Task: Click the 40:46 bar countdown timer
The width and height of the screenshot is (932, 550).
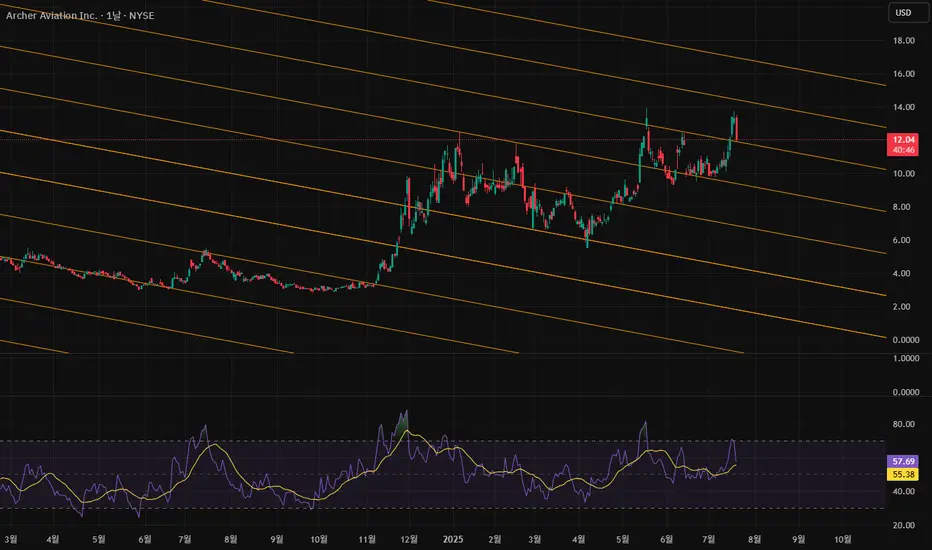Action: tap(903, 150)
